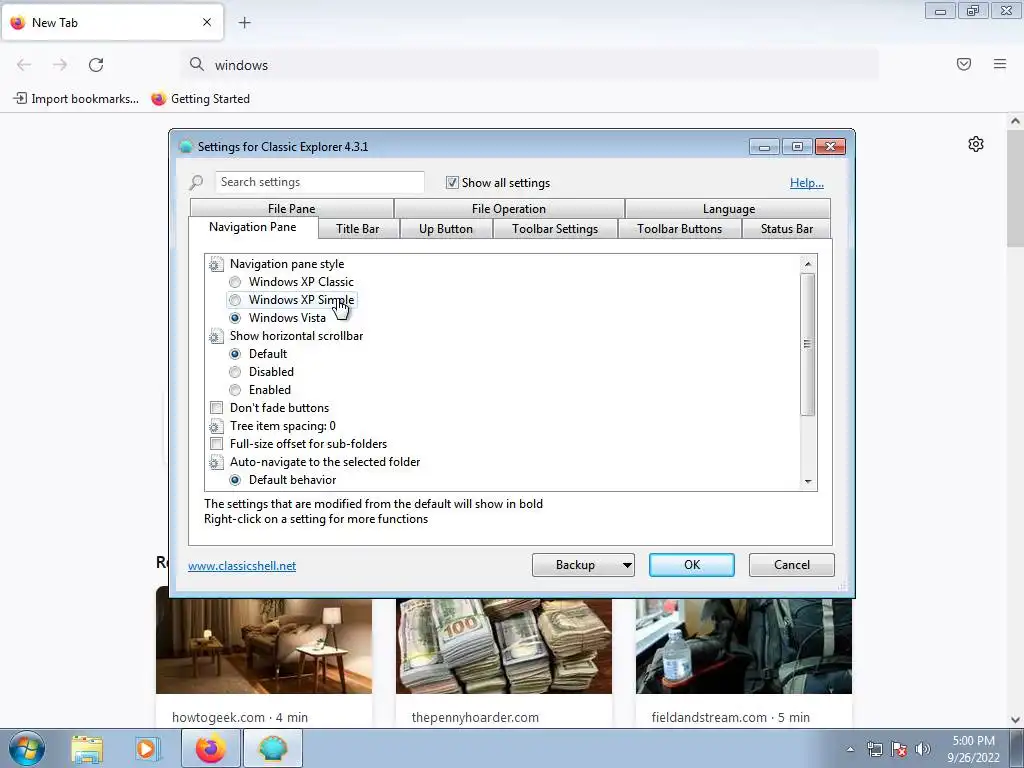Screen dimensions: 1024x768
Task: Select Disabled horizontal scrollbar option
Action: [235, 372]
